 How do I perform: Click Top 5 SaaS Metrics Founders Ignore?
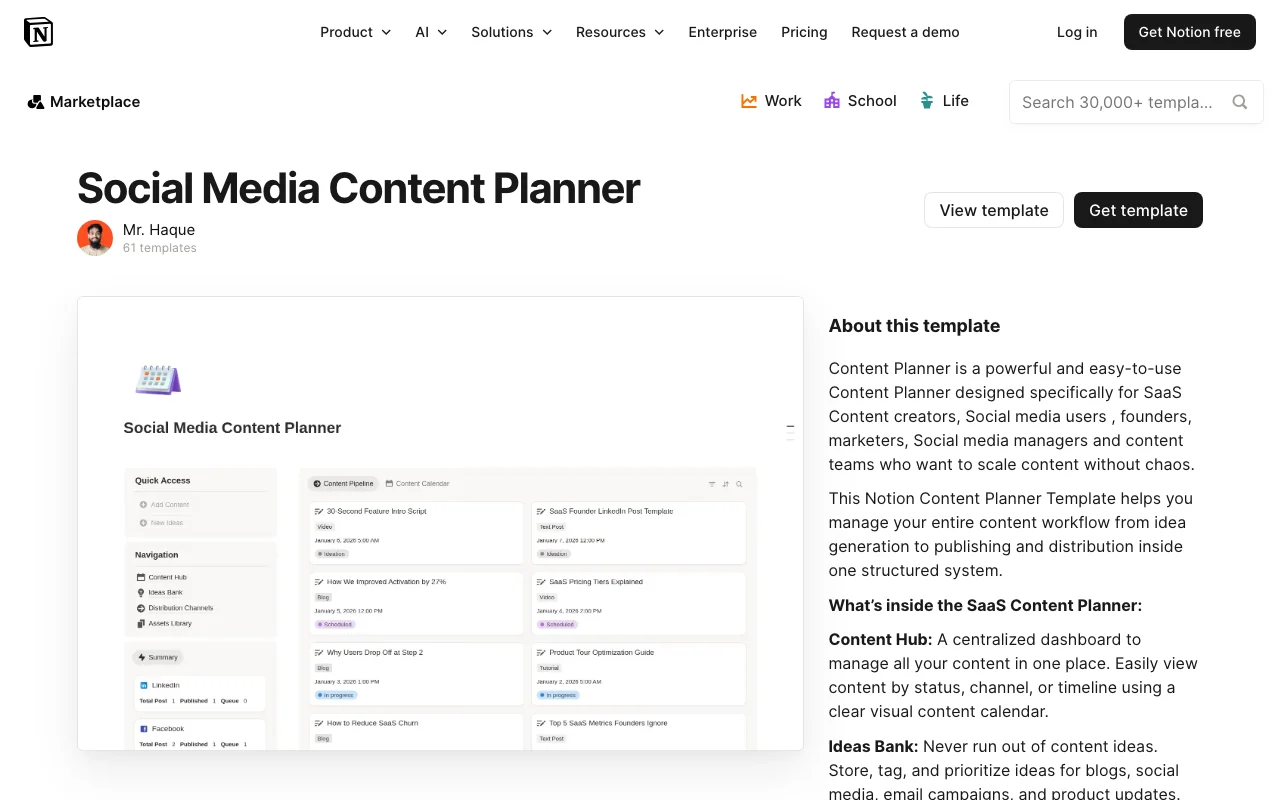(638, 731)
